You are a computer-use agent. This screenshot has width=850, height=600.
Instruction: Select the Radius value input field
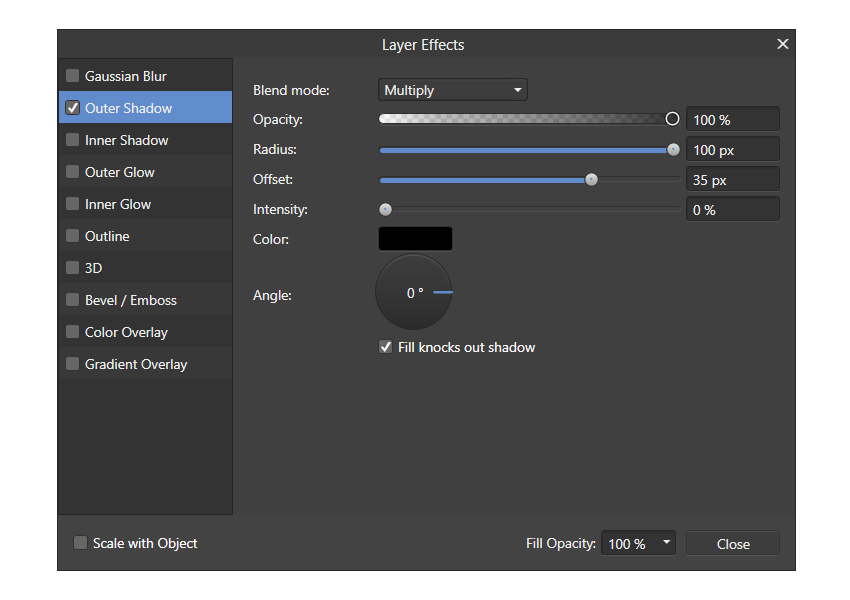click(x=732, y=148)
